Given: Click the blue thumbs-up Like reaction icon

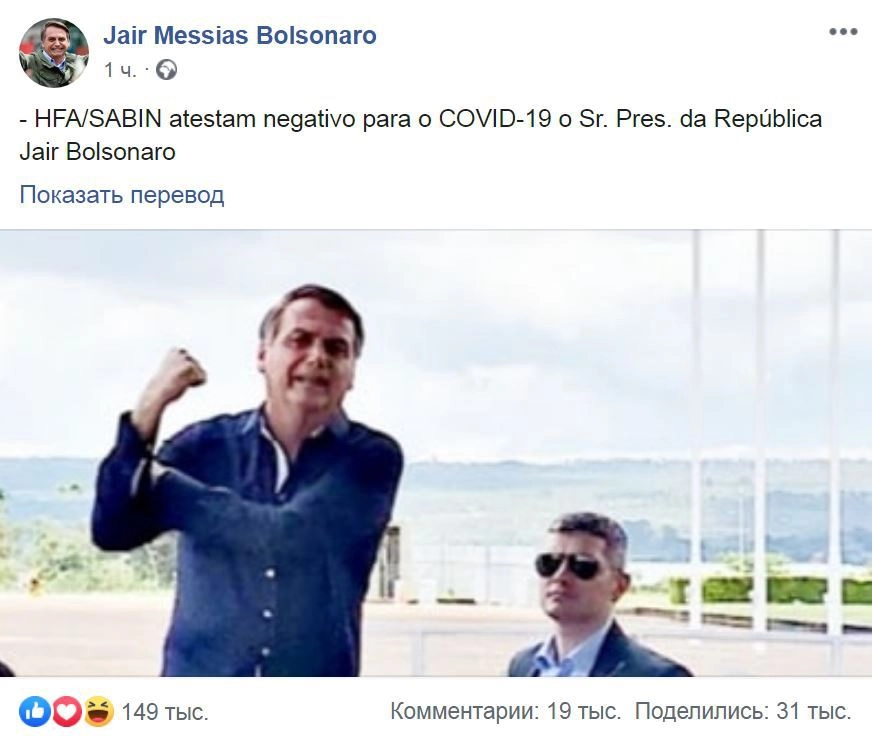Looking at the screenshot, I should (35, 711).
